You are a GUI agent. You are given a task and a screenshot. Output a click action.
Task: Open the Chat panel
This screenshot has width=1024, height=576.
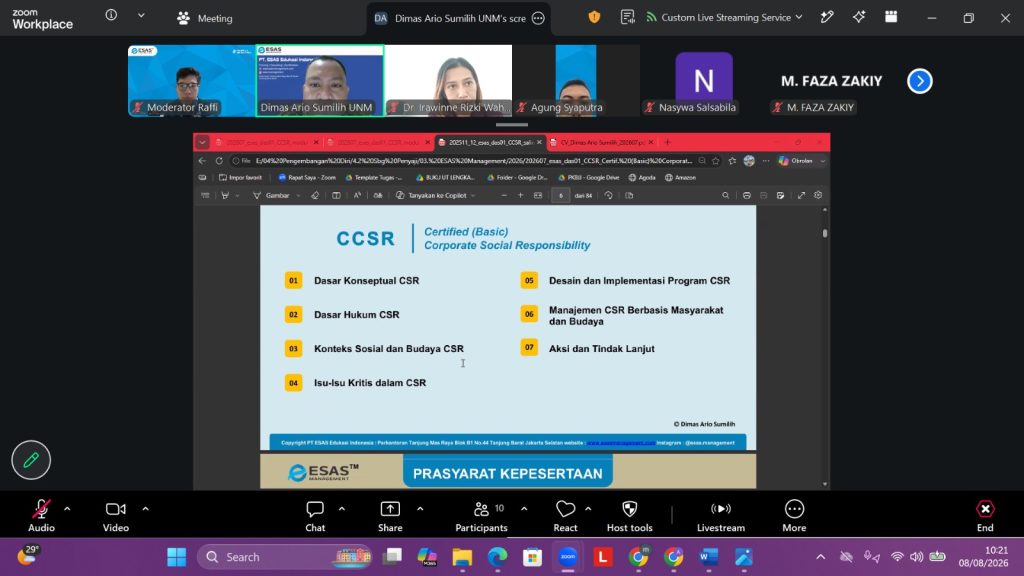[x=315, y=515]
